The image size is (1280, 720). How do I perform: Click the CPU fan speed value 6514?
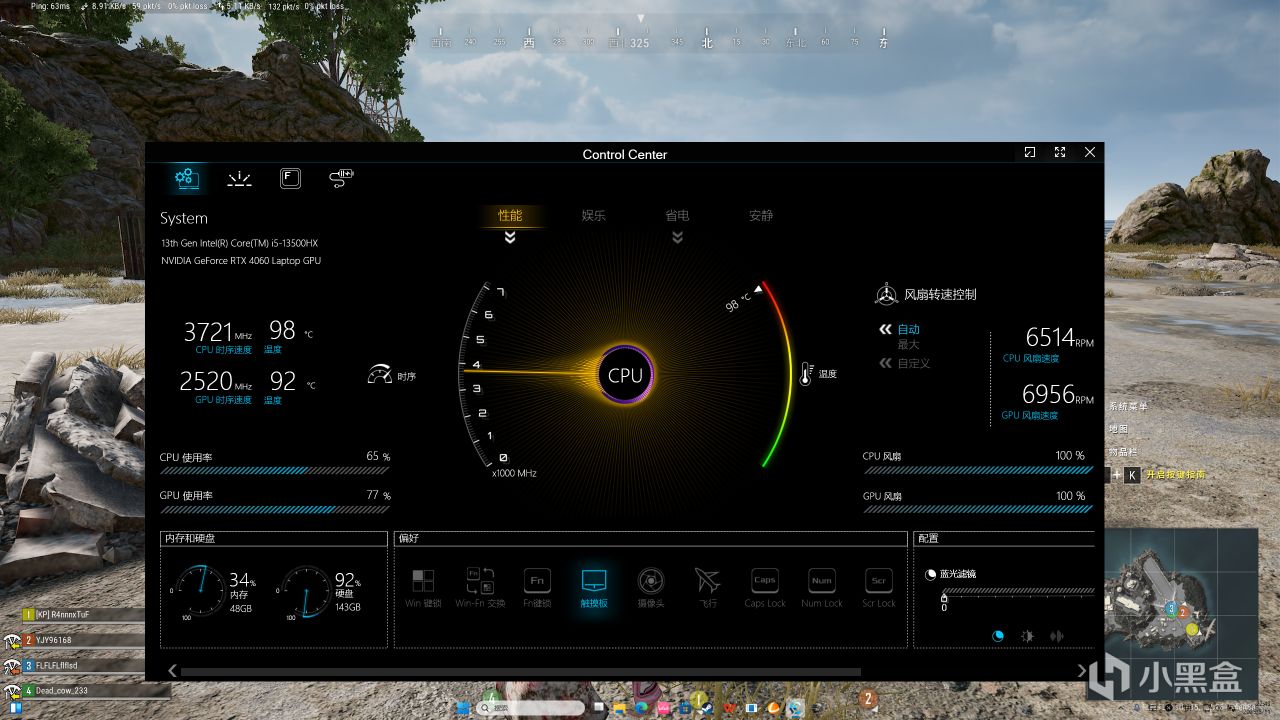(x=1050, y=337)
